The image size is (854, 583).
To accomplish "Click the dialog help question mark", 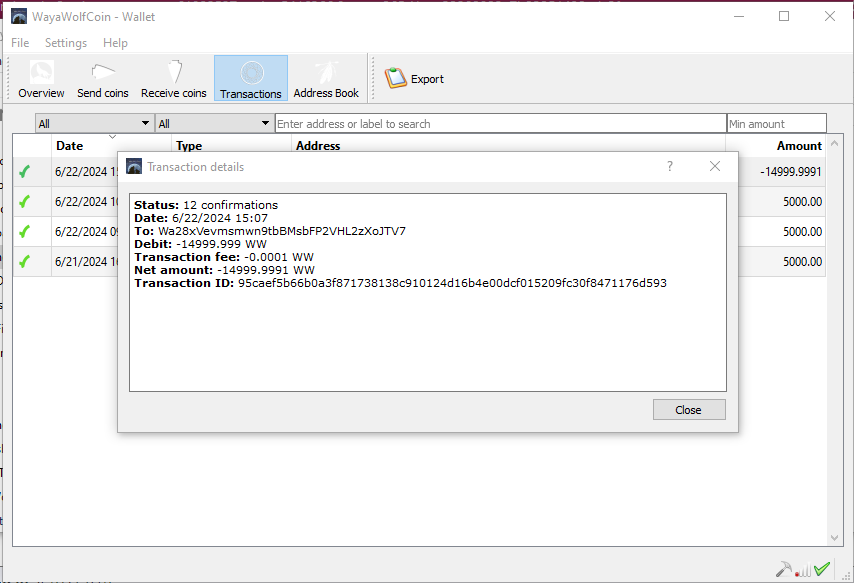I will tap(670, 167).
